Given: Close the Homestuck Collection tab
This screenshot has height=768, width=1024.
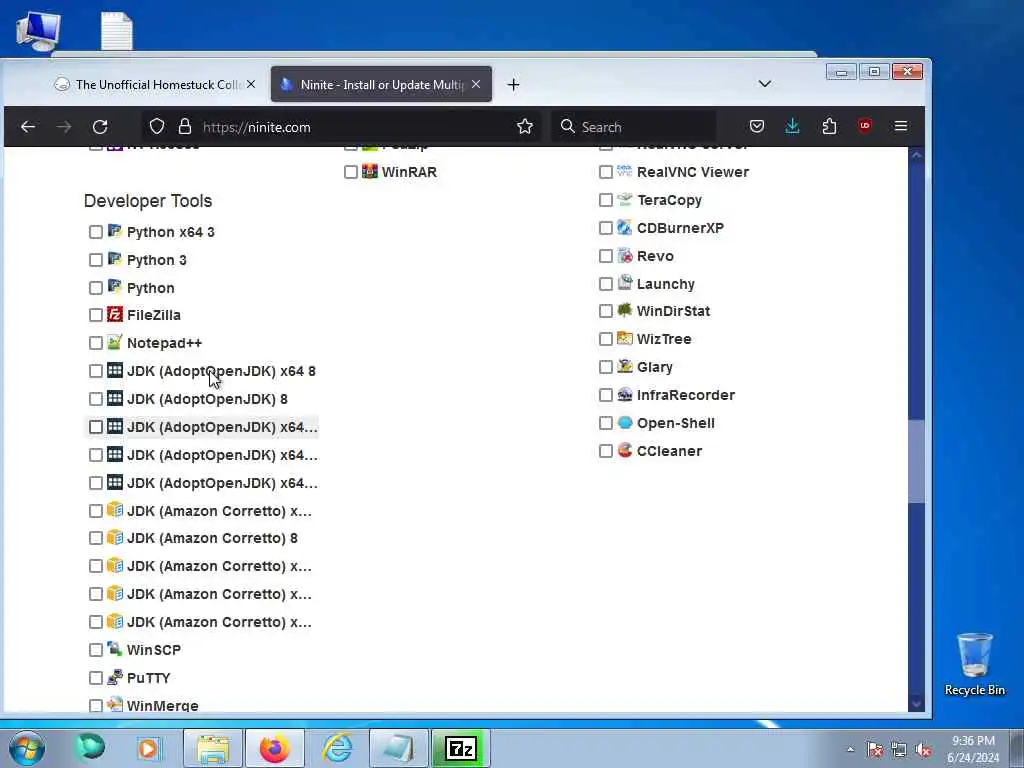Looking at the screenshot, I should coord(251,84).
